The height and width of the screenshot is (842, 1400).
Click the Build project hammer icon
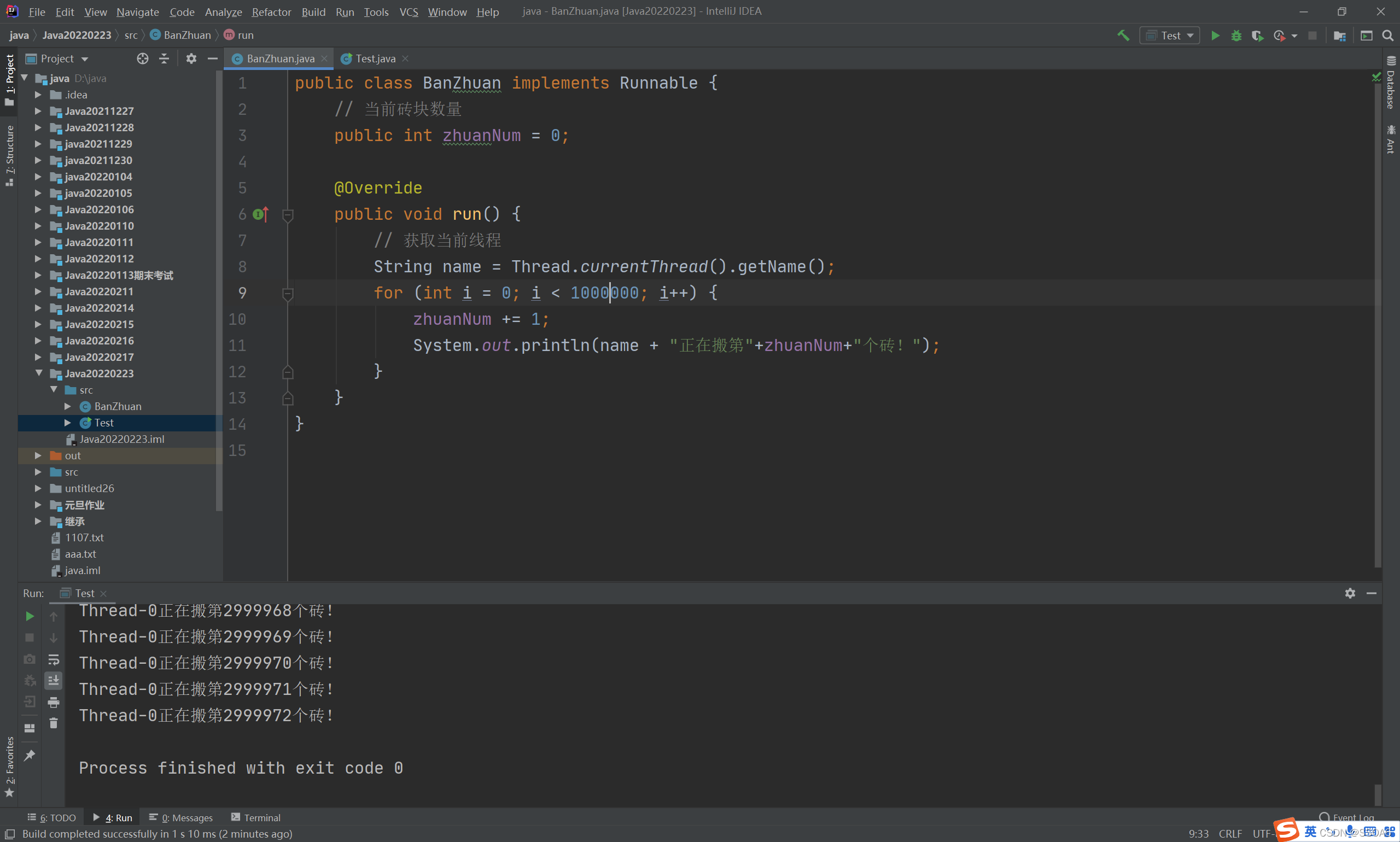(1123, 35)
